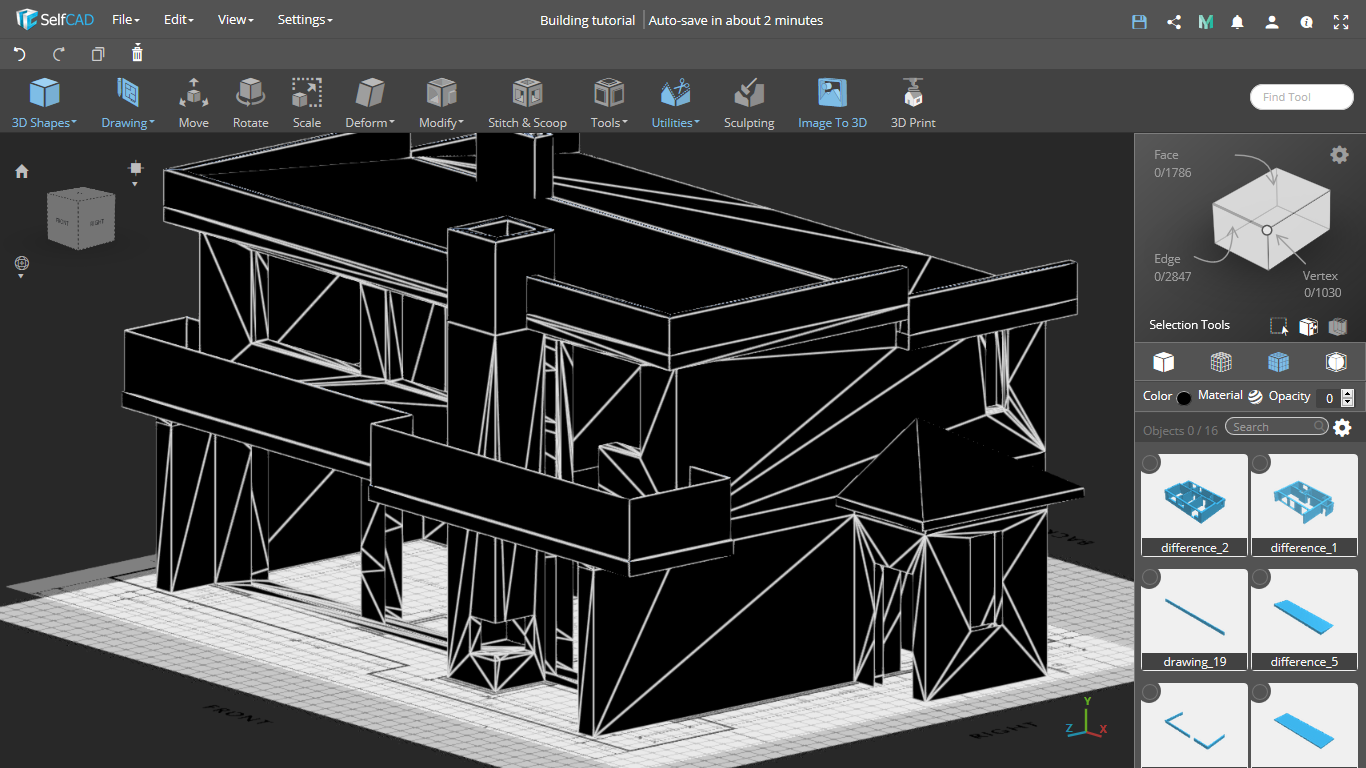Click the Find Tool search box
The image size is (1366, 768).
coord(1301,97)
